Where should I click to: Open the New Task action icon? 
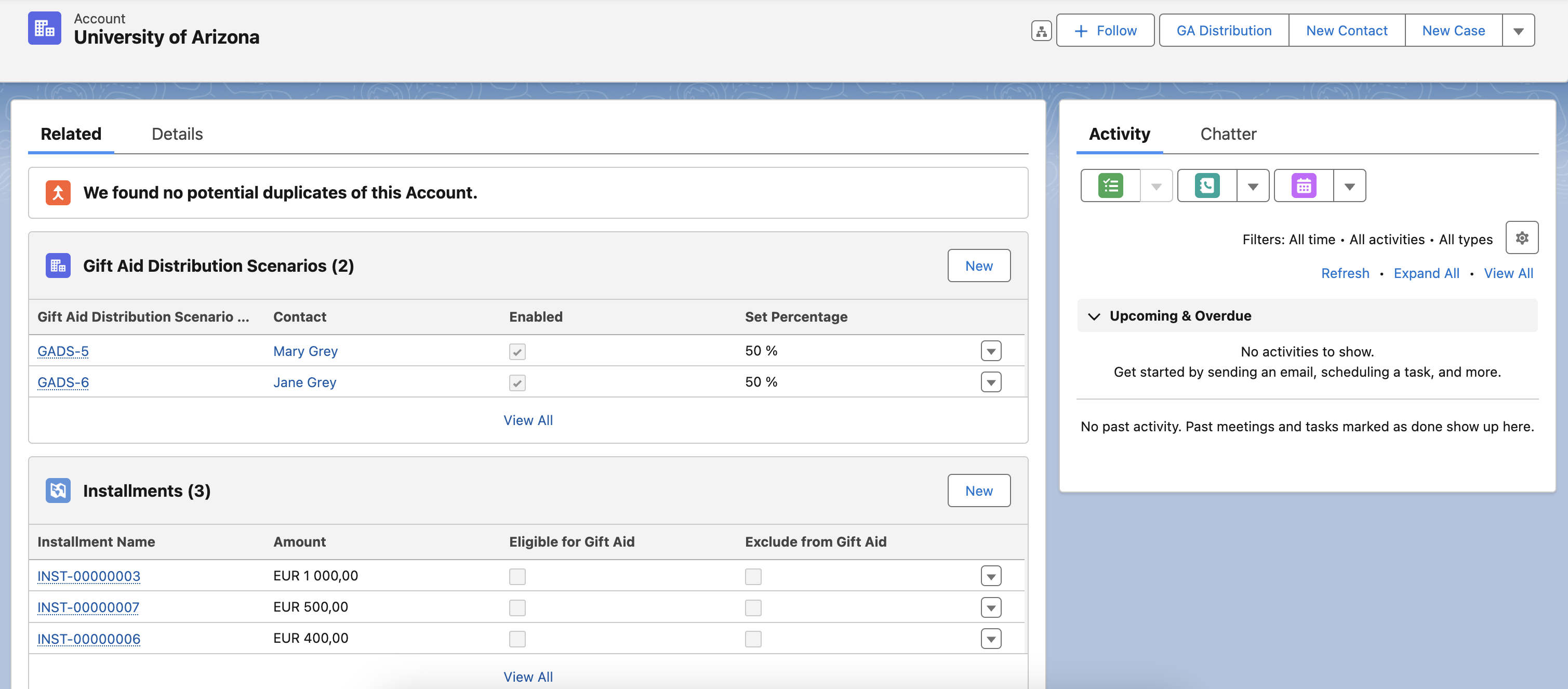pyautogui.click(x=1110, y=185)
